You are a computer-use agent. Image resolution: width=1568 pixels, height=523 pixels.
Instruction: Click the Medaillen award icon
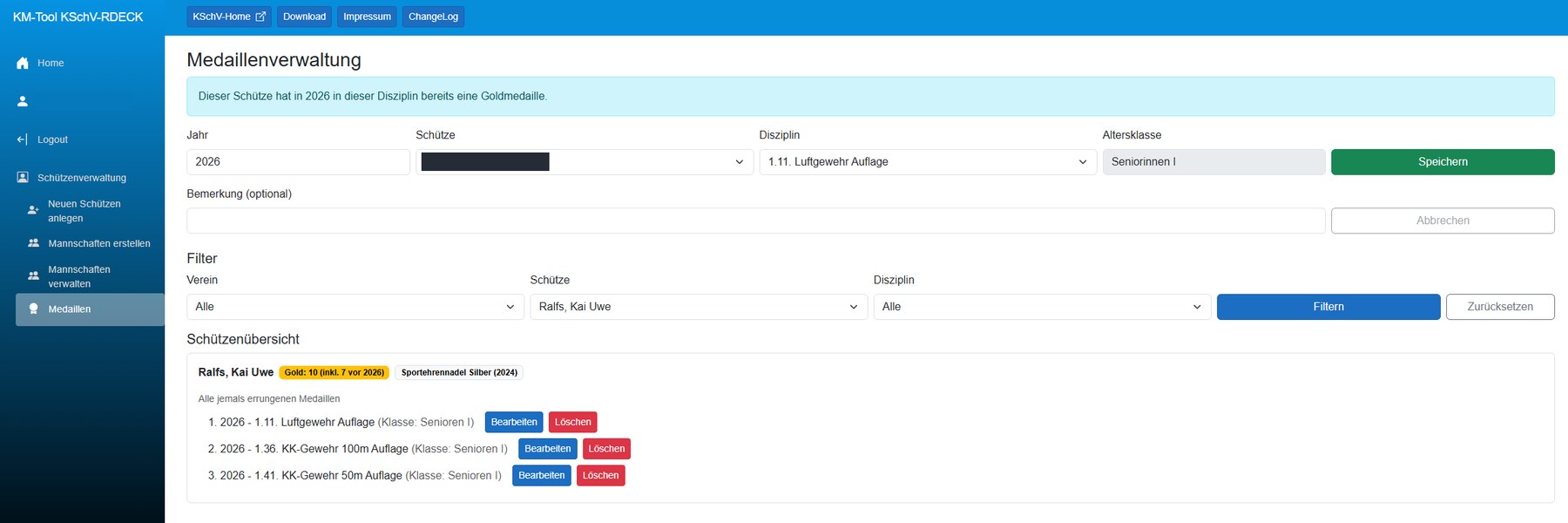33,309
